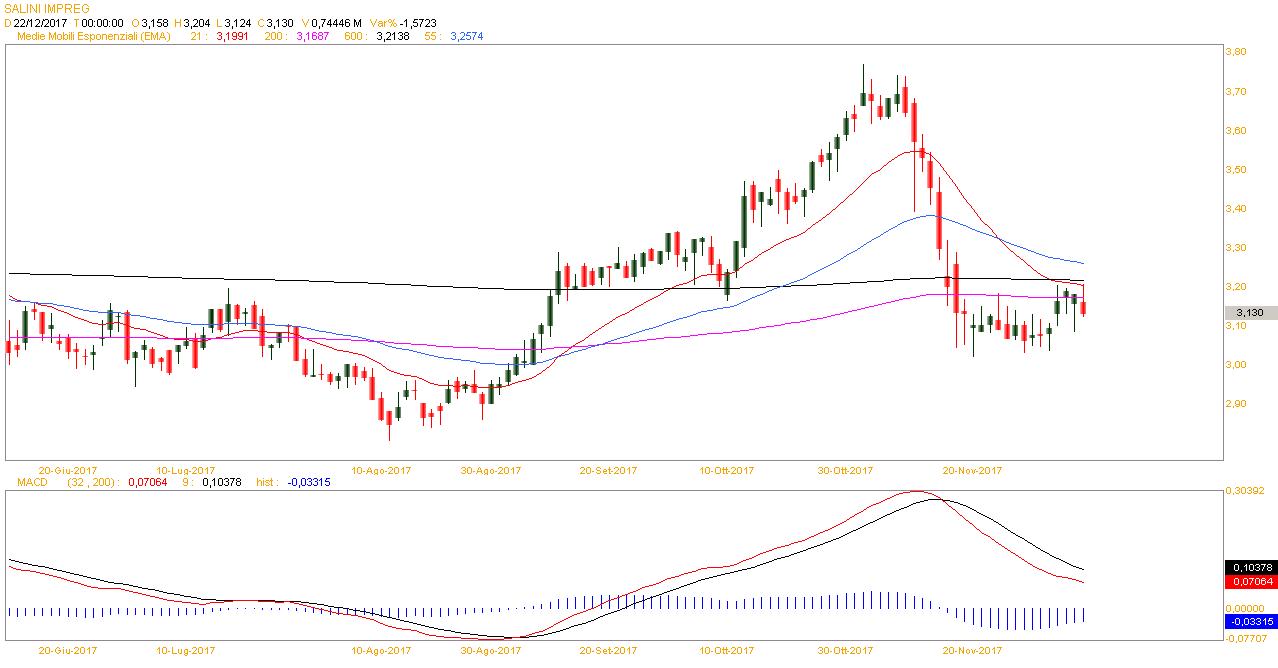
Task: Click 30-Ott-2017 on the main chart date axis
Action: (845, 470)
